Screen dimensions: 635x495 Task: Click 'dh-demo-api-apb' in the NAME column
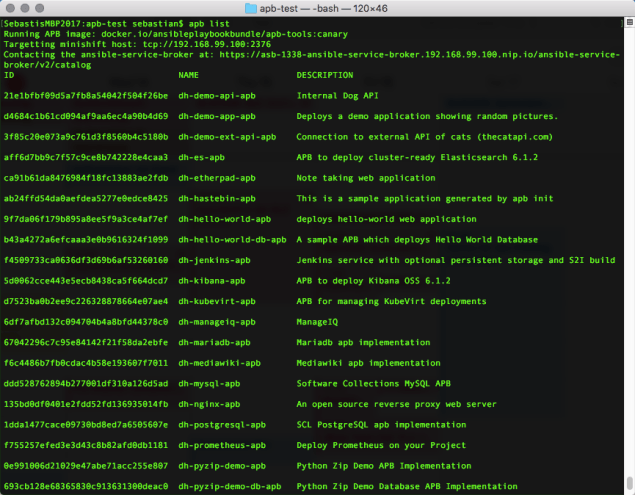click(217, 96)
